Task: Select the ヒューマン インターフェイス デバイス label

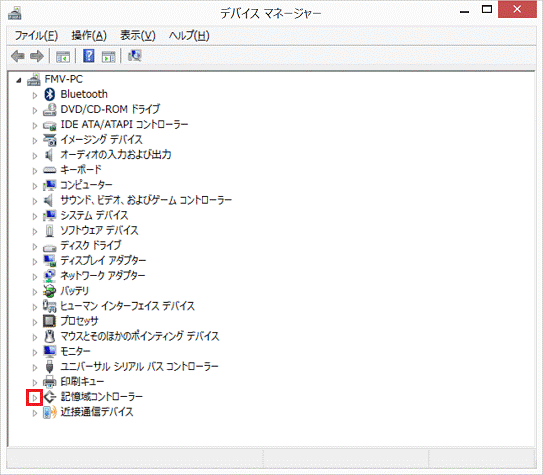Action: [127, 306]
